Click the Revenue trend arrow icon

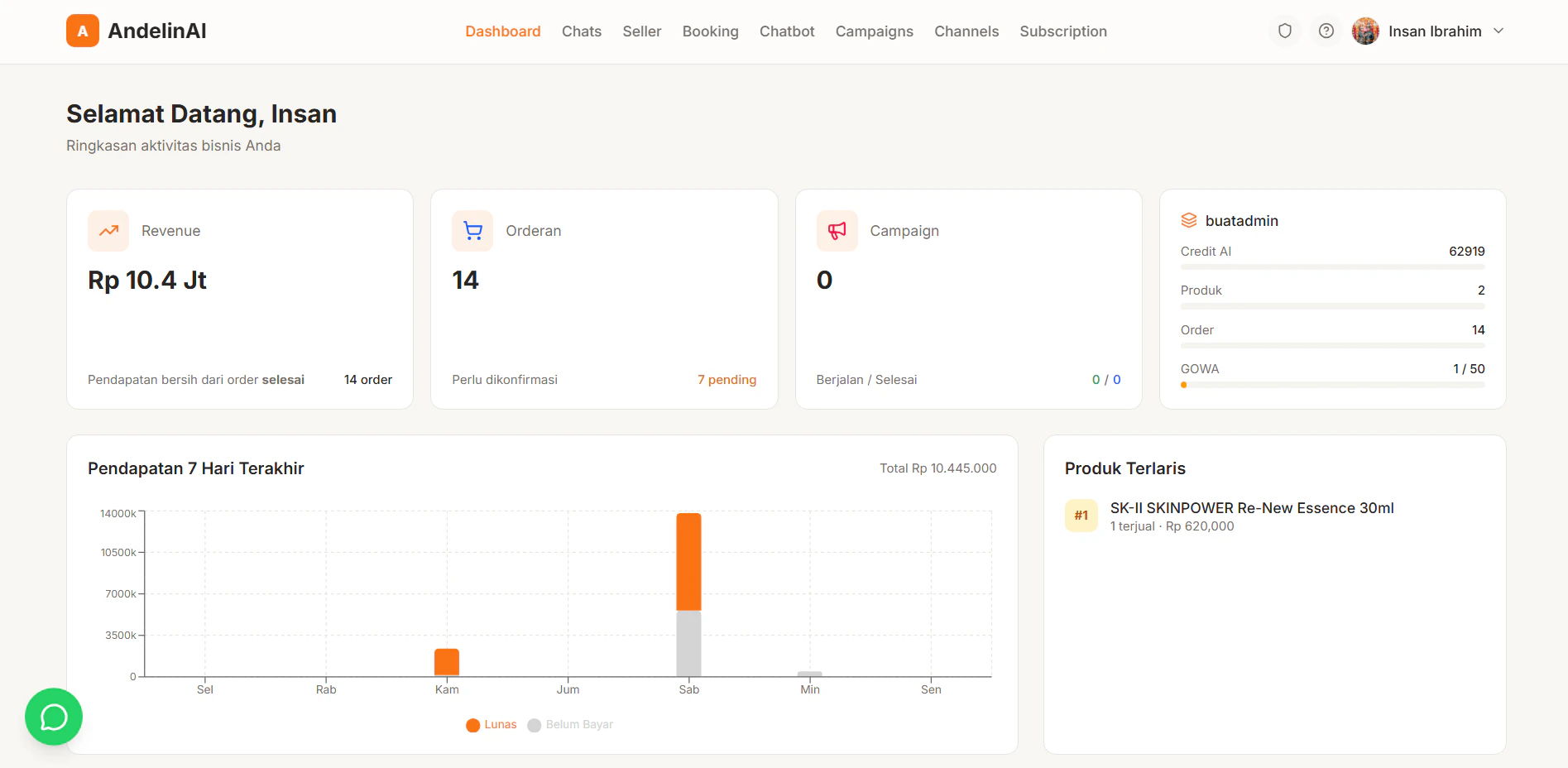108,231
